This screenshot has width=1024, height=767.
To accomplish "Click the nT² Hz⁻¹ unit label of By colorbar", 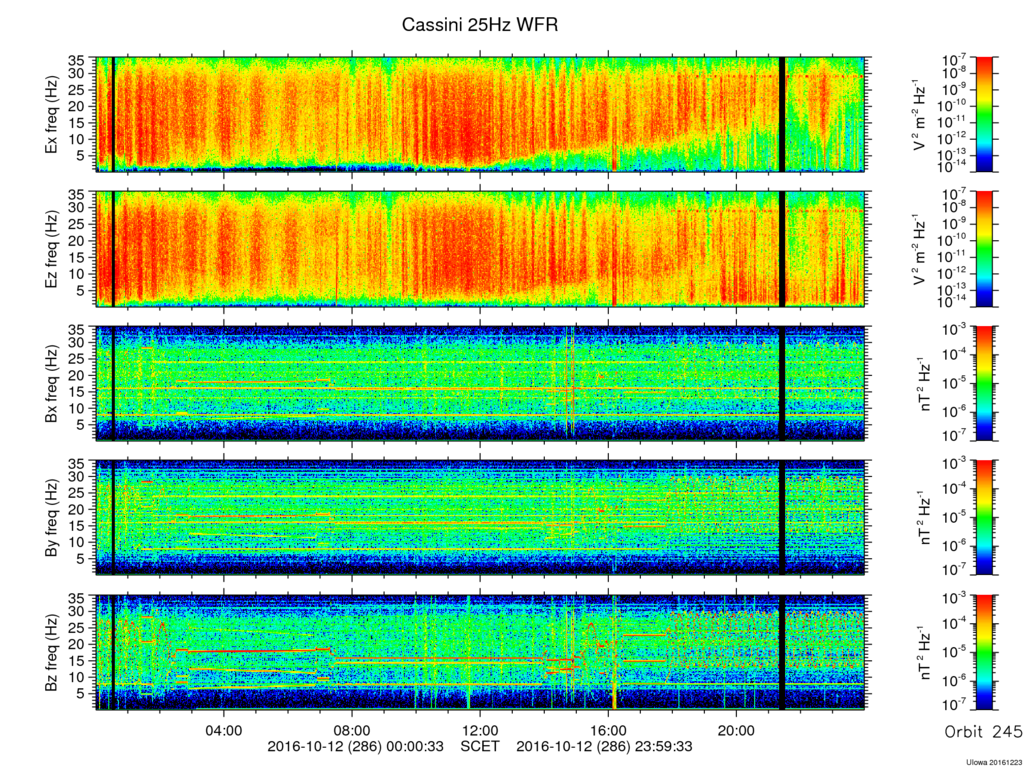I will pos(925,517).
